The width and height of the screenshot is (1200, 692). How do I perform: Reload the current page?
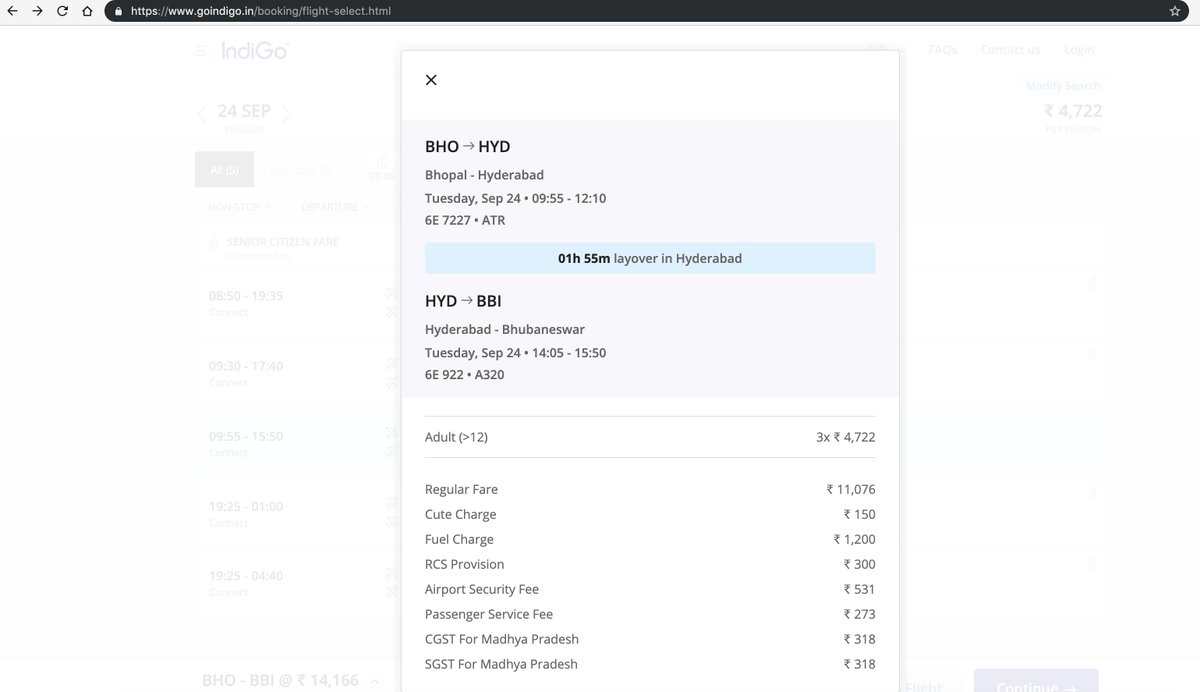pyautogui.click(x=62, y=12)
